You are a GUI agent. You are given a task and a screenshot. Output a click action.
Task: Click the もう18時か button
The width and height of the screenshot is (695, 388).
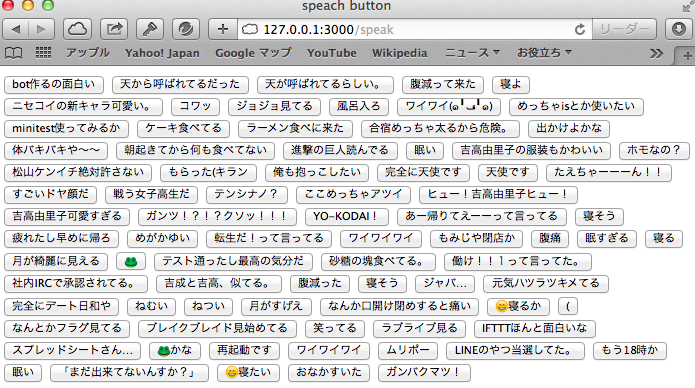pyautogui.click(x=630, y=351)
